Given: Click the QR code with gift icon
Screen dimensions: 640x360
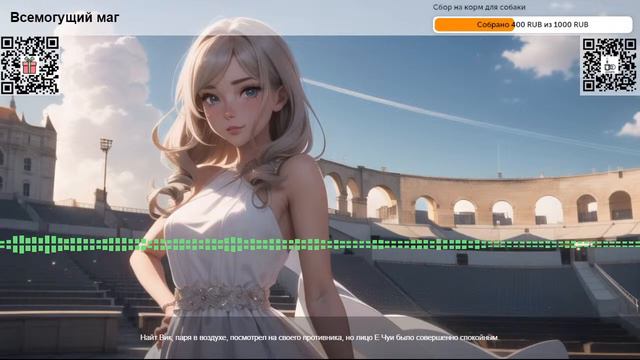Looking at the screenshot, I should (30, 65).
